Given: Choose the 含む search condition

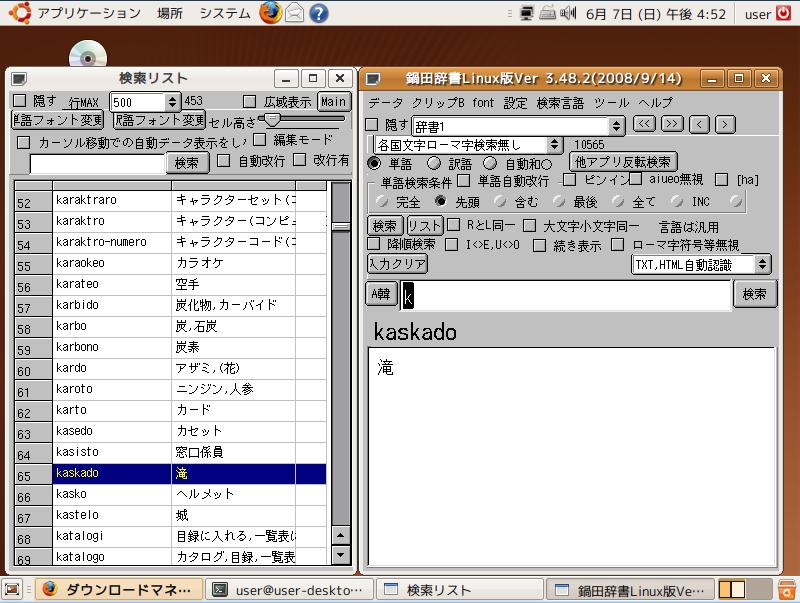Looking at the screenshot, I should tap(500, 202).
